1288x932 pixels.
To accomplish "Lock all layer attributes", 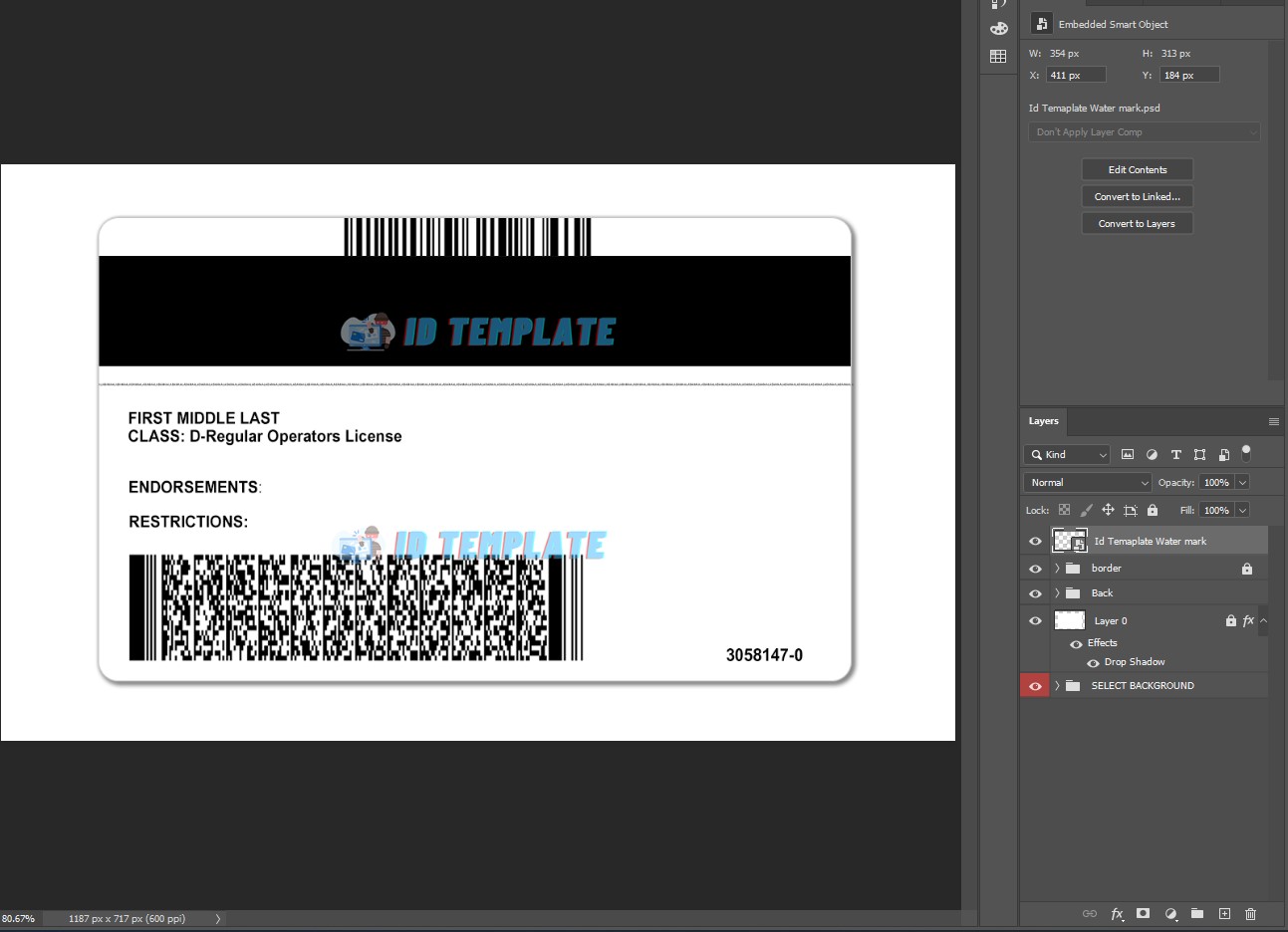I will pyautogui.click(x=1153, y=510).
